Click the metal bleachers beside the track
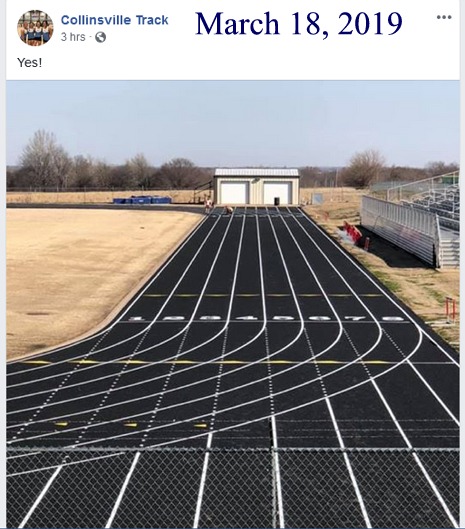Image resolution: width=465 pixels, height=529 pixels. (412, 219)
